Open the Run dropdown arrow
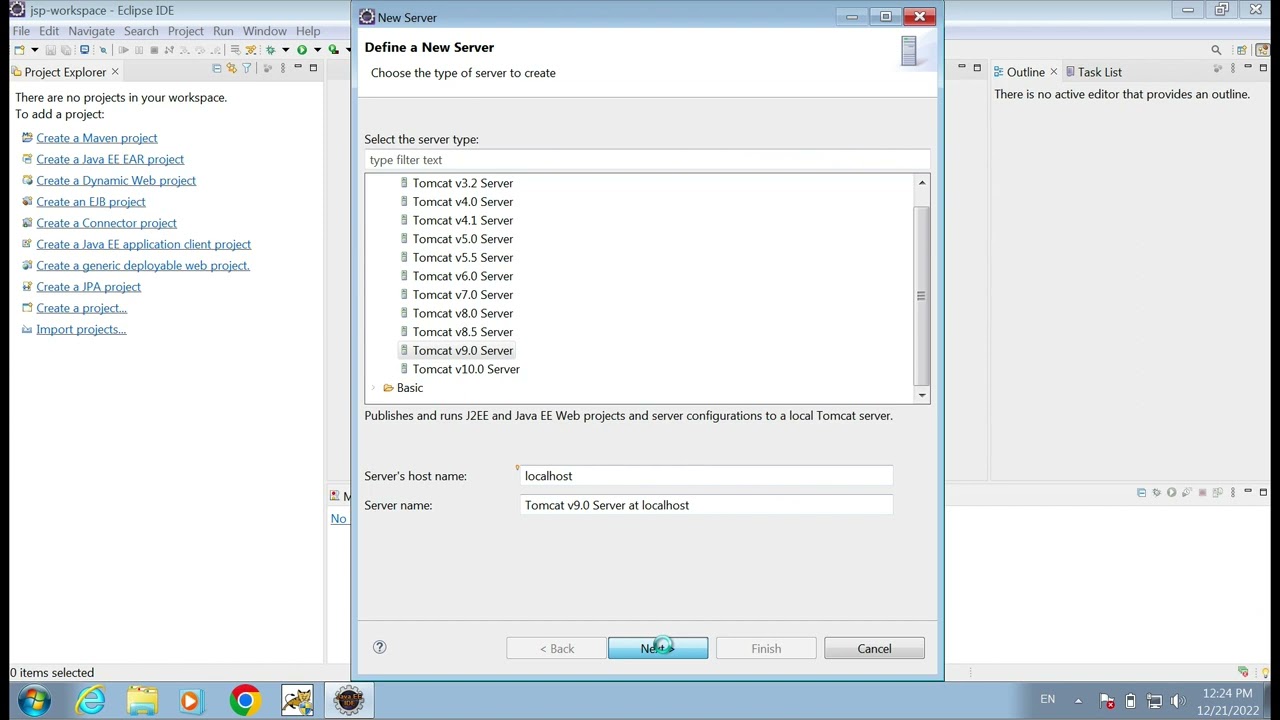This screenshot has height=720, width=1280. point(317,50)
